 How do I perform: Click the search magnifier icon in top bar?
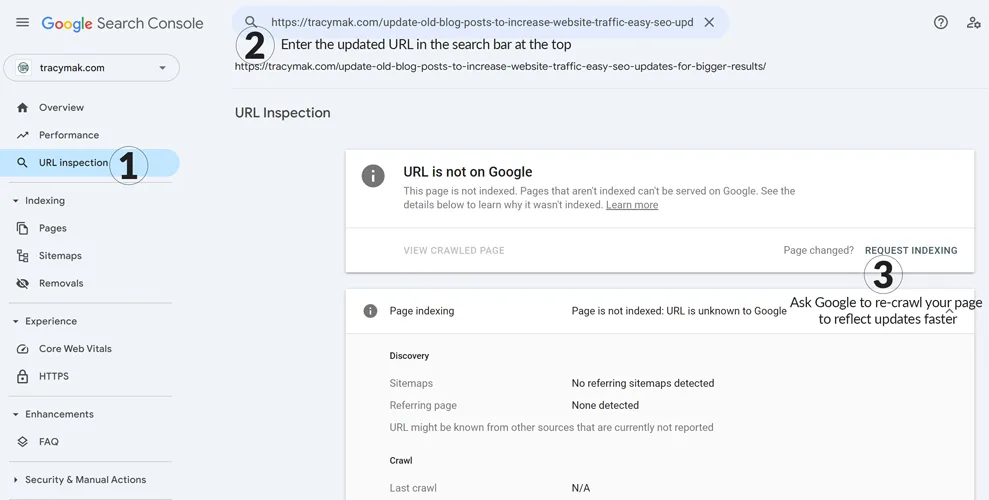[250, 22]
